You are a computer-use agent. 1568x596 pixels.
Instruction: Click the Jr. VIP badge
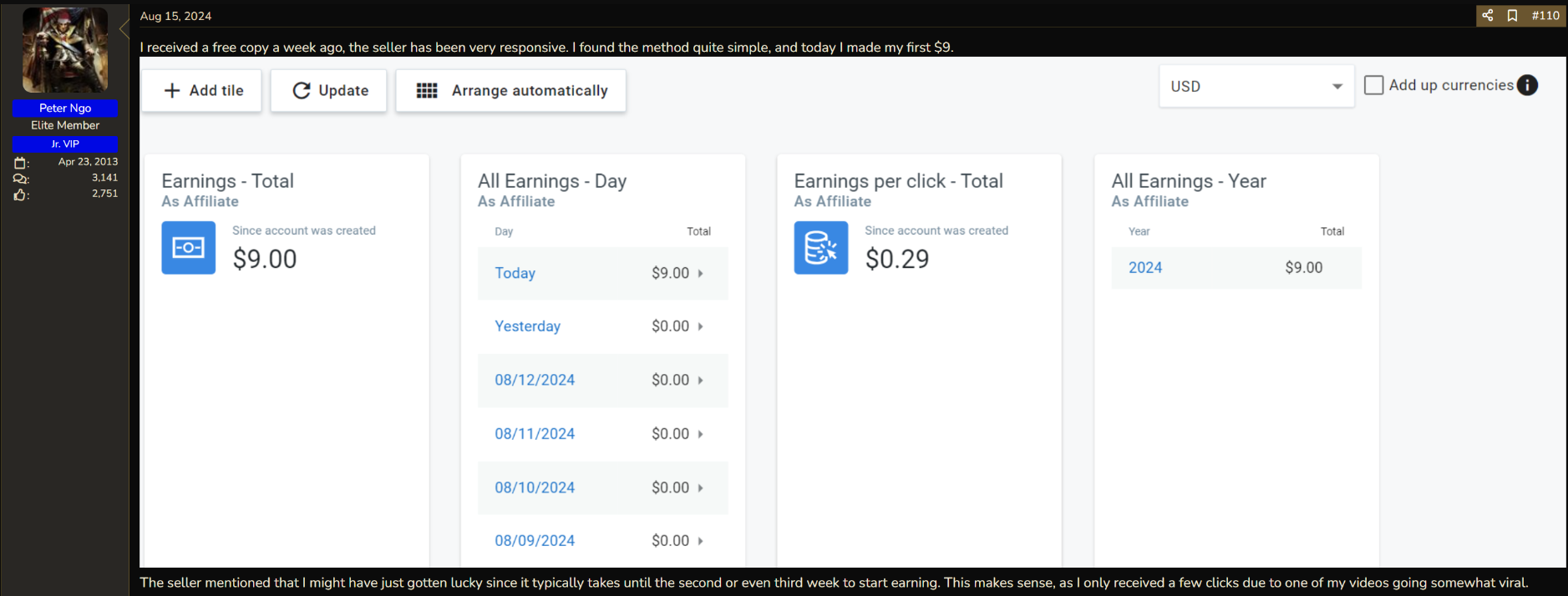(x=65, y=144)
